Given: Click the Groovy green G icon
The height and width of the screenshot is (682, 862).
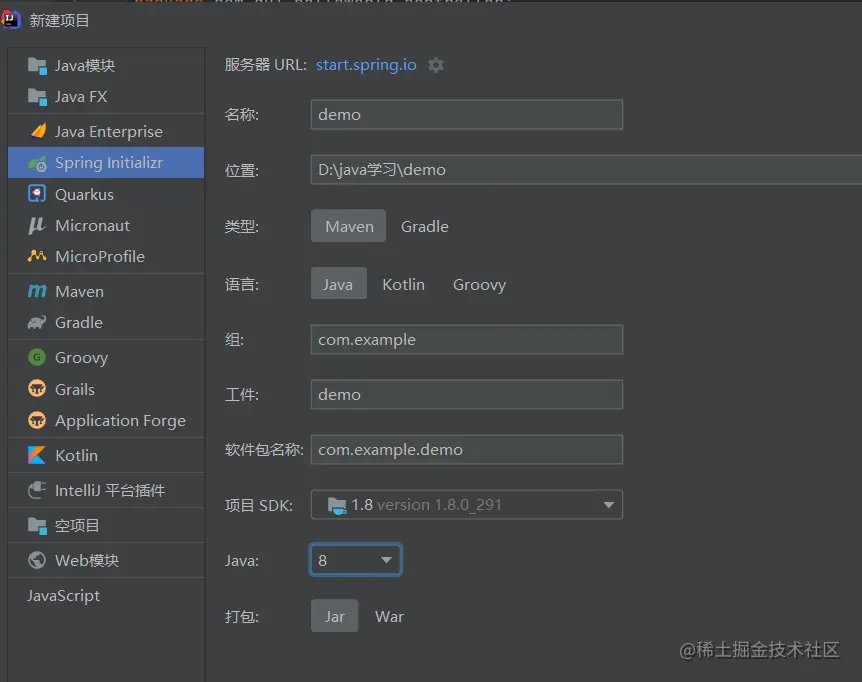Looking at the screenshot, I should [x=37, y=357].
